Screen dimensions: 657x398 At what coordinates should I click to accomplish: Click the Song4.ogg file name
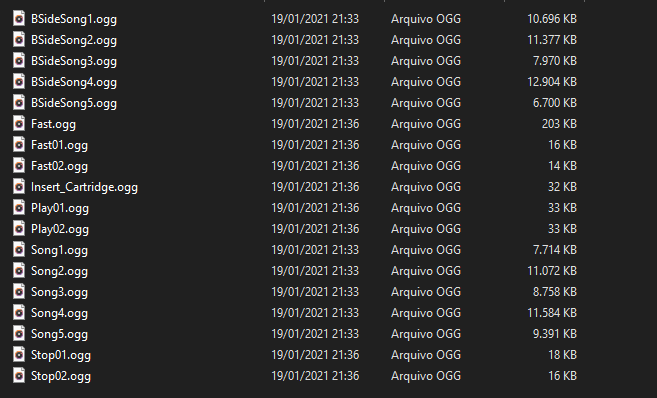(59, 313)
